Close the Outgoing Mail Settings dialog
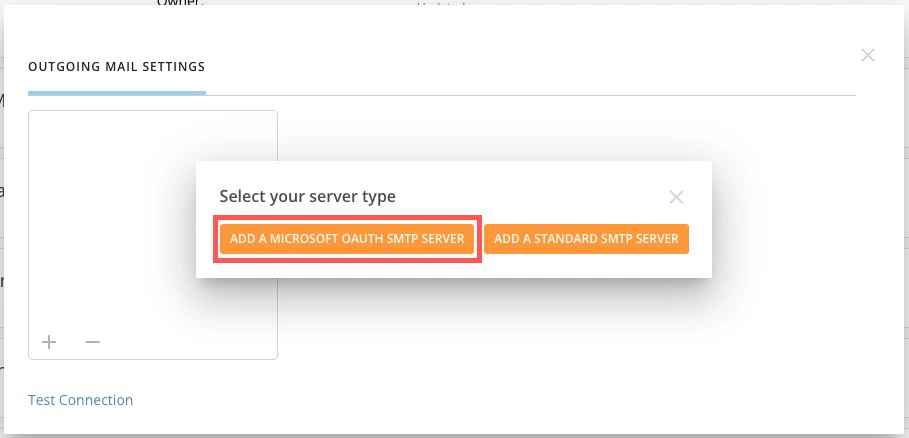The height and width of the screenshot is (438, 909). pos(867,55)
